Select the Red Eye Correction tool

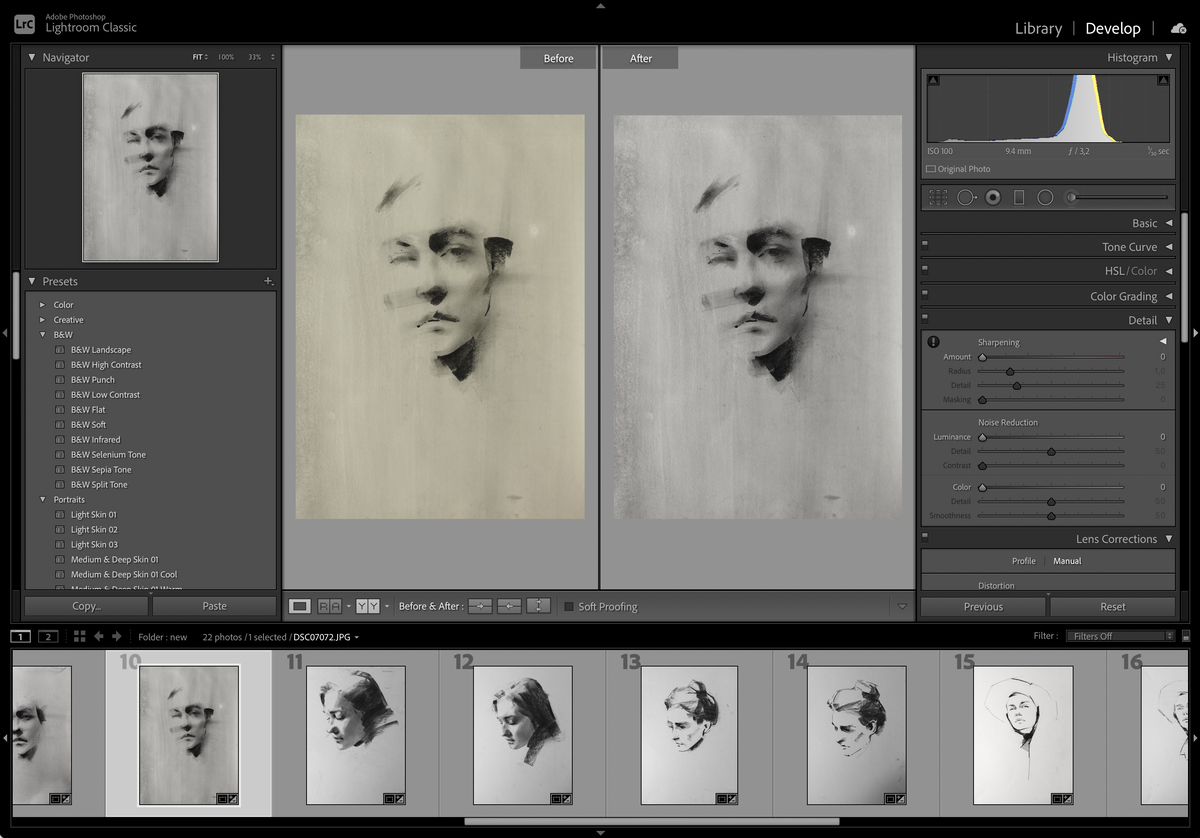(993, 197)
